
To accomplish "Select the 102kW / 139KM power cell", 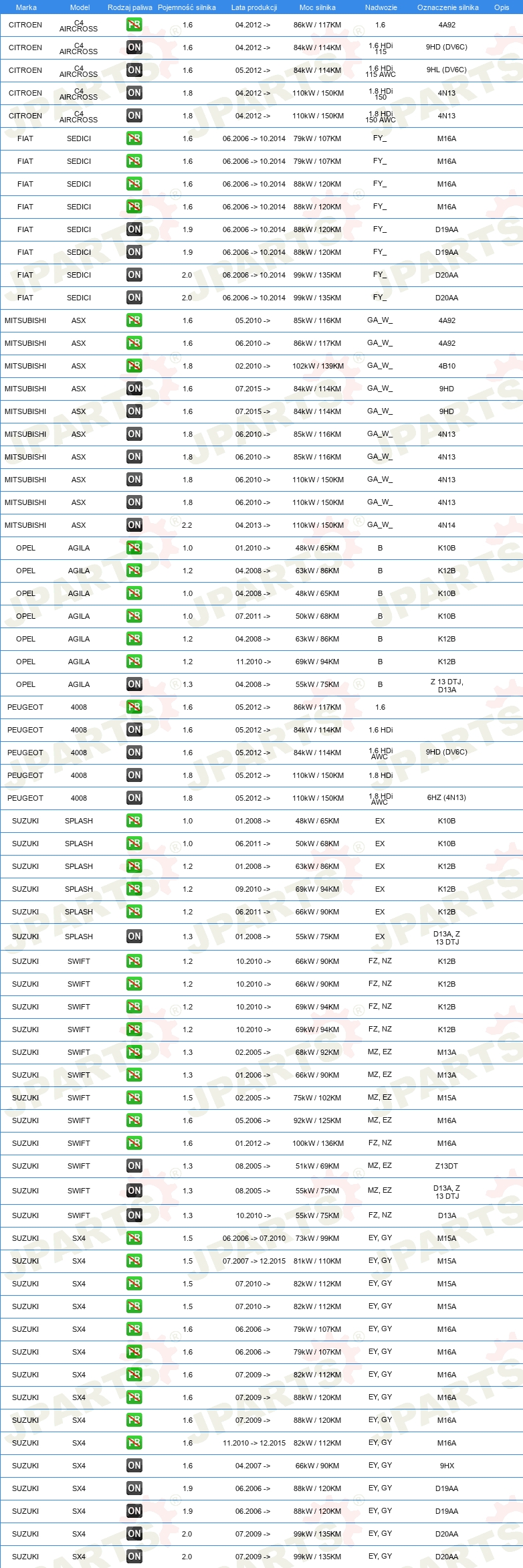I will (318, 366).
